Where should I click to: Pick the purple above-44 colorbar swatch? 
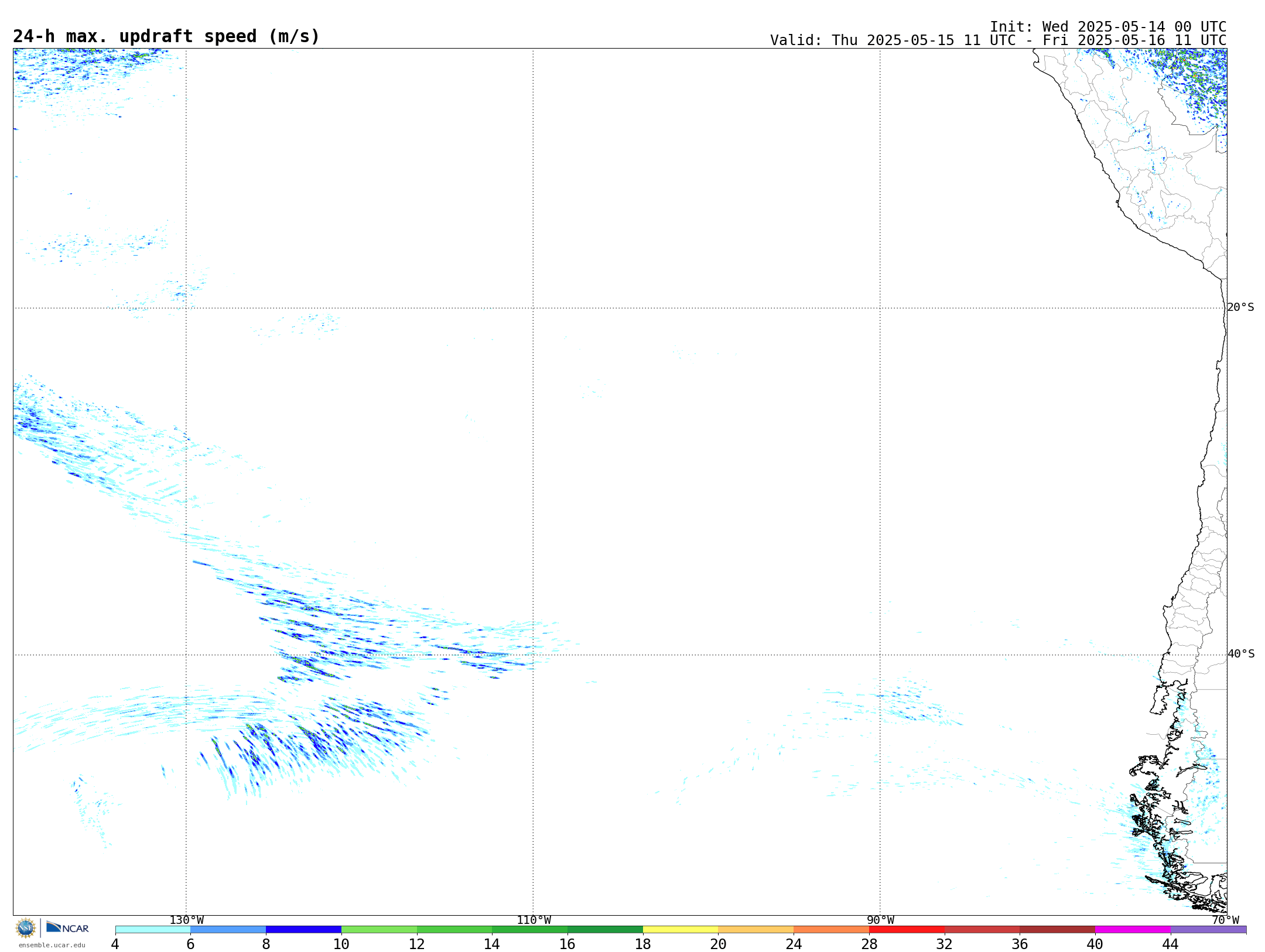(x=1208, y=930)
